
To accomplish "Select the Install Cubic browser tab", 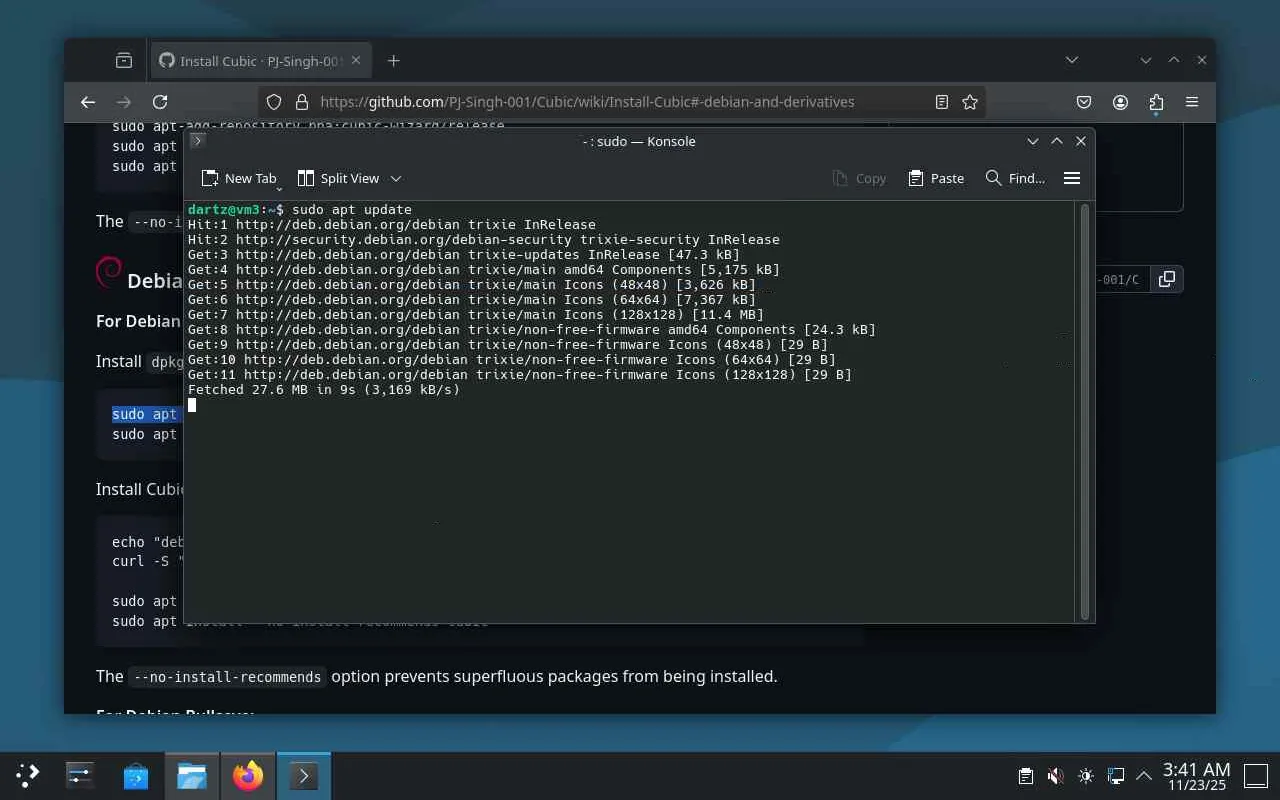I will [260, 61].
